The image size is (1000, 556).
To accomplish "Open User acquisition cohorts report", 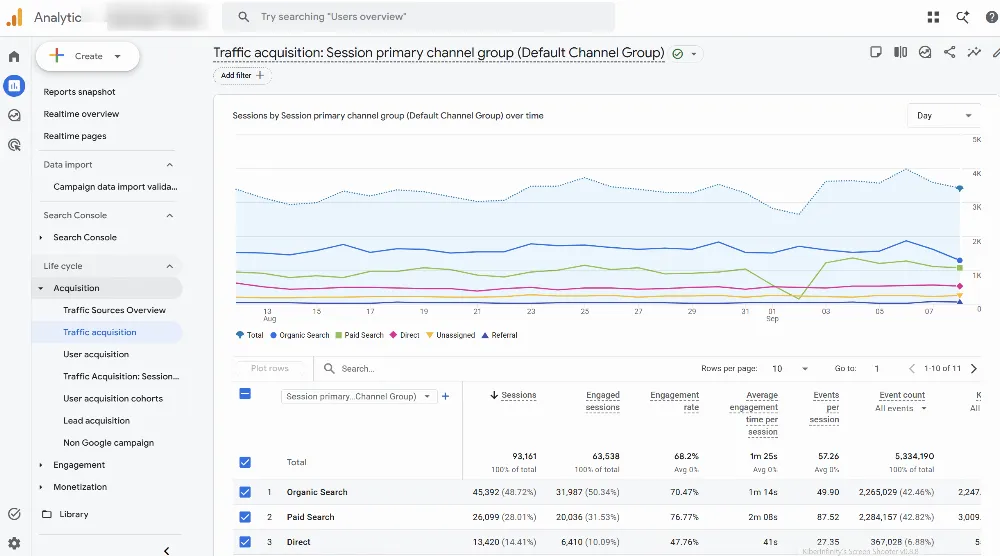I will 113,399.
